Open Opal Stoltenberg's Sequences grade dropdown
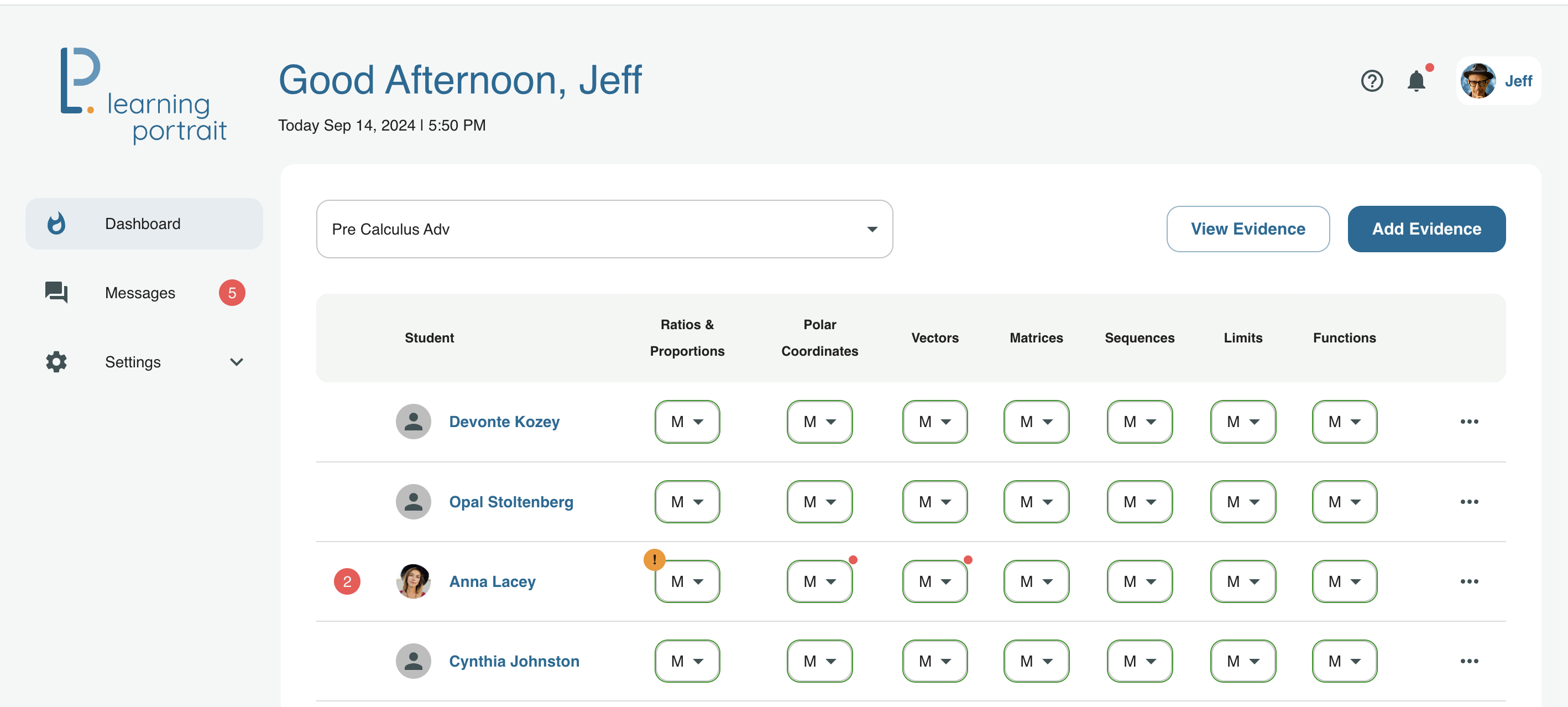 1140,502
